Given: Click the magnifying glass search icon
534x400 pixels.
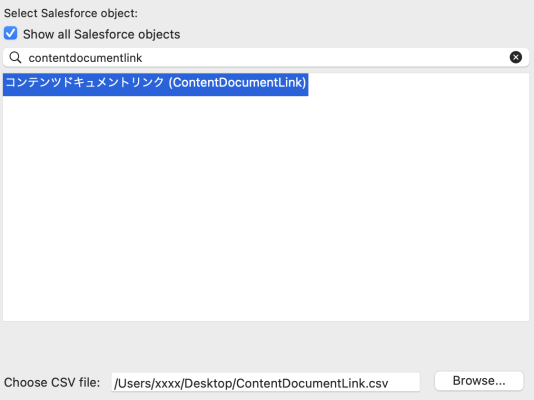Looking at the screenshot, I should [15, 58].
